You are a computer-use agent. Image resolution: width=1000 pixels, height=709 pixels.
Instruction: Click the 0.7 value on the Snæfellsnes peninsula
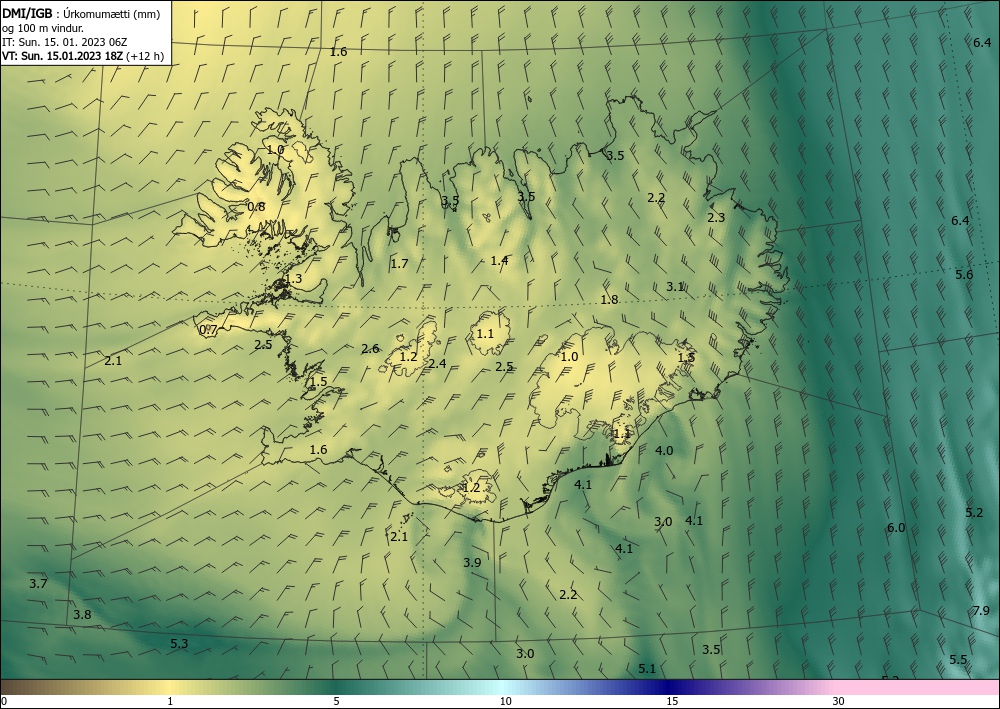209,330
